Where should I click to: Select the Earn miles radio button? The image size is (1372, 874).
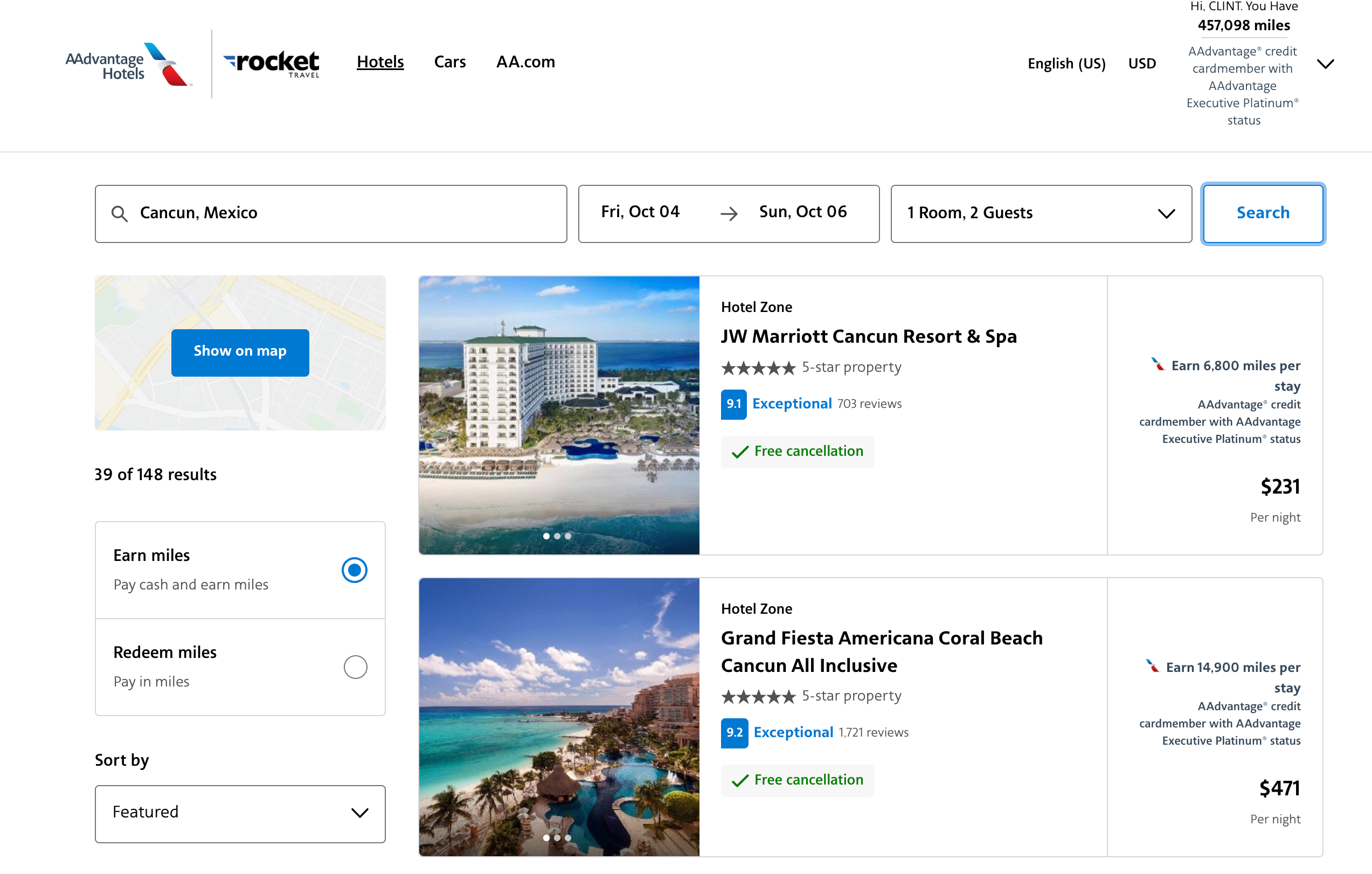tap(355, 569)
